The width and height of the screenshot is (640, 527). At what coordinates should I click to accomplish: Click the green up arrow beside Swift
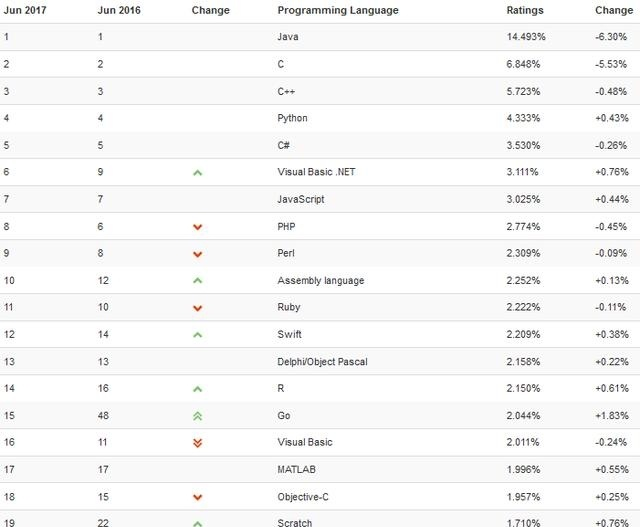[x=197, y=335]
